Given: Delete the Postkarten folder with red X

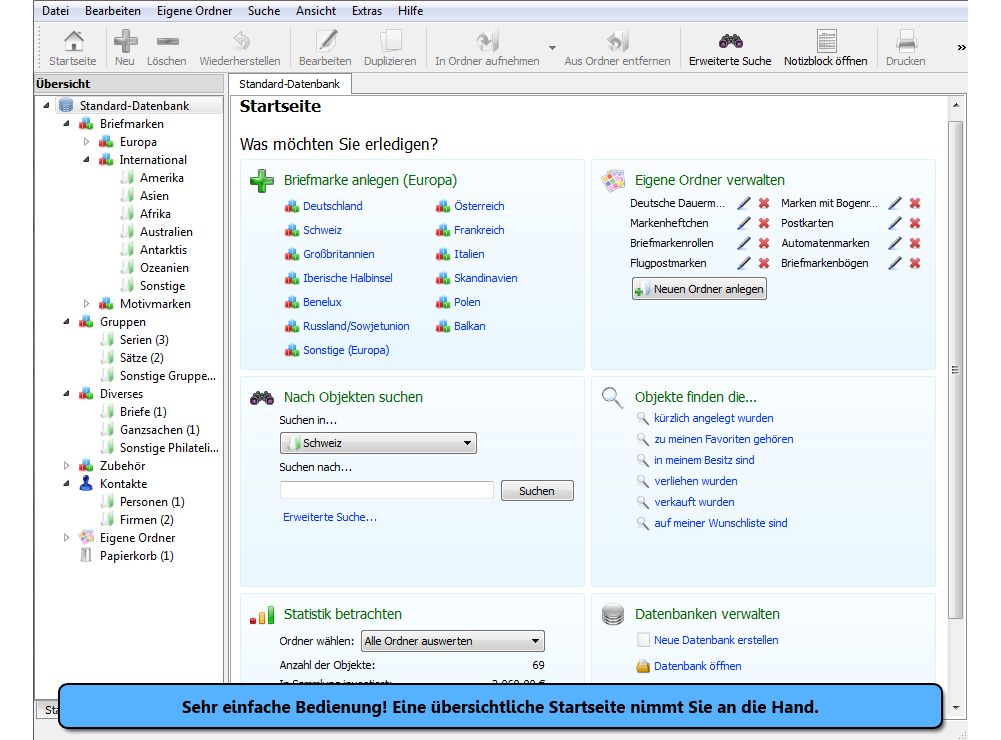Looking at the screenshot, I should pos(915,223).
